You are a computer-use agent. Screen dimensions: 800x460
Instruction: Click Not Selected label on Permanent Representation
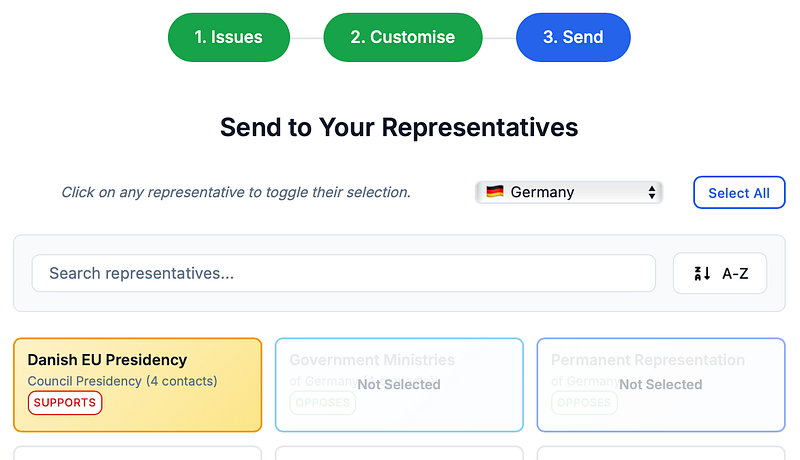click(x=661, y=384)
